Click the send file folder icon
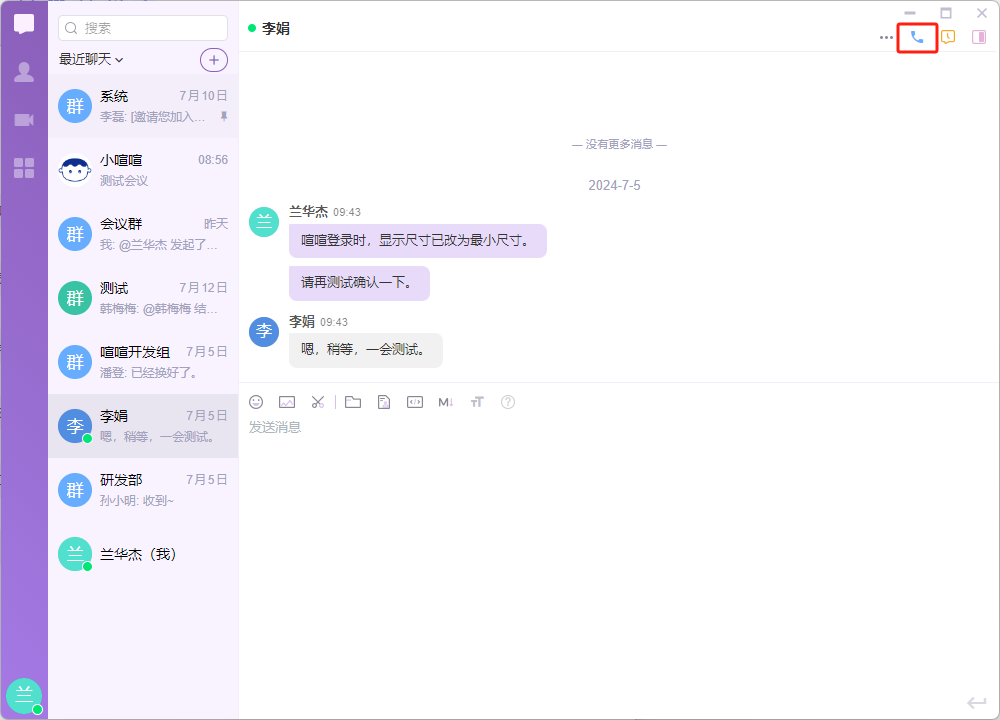 click(x=352, y=402)
